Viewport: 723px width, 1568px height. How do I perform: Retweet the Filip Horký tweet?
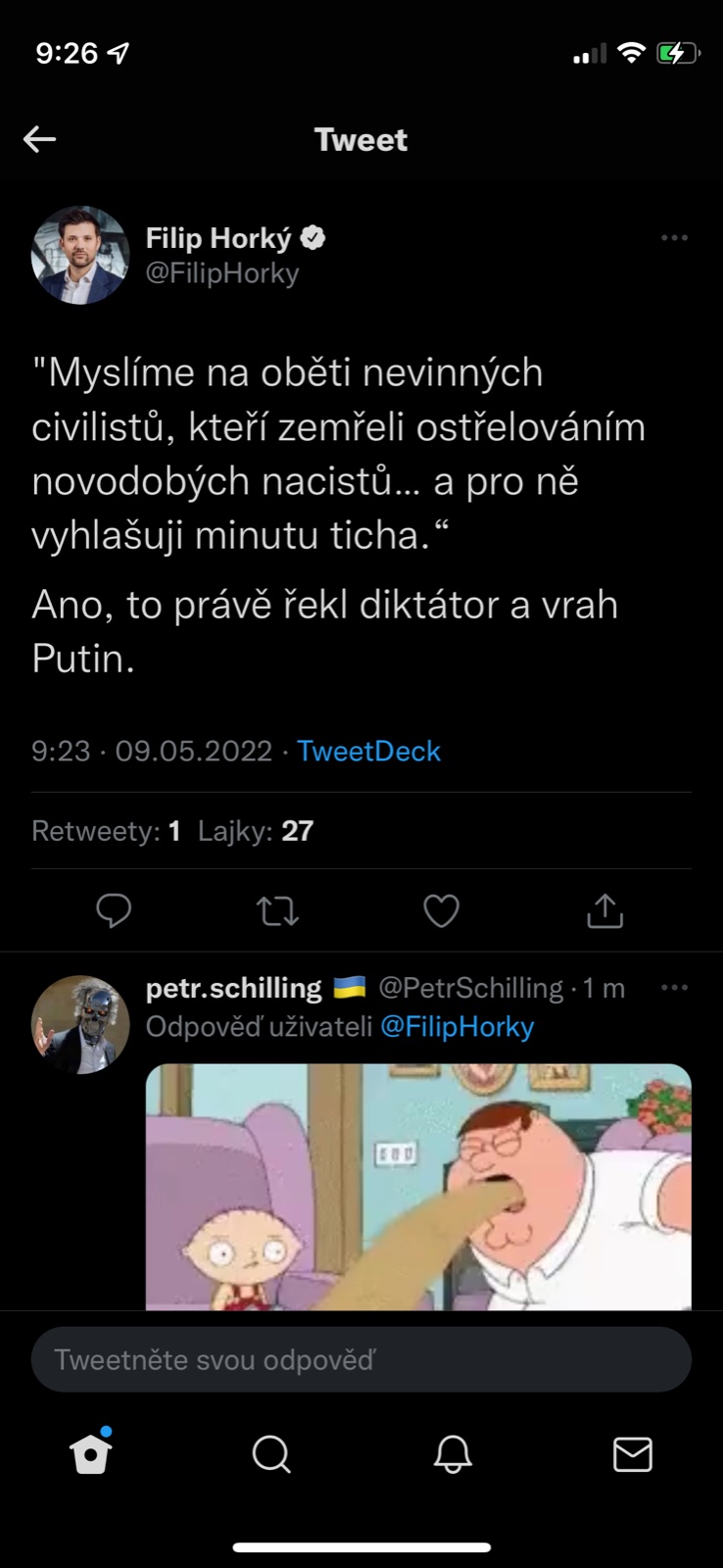pos(277,910)
